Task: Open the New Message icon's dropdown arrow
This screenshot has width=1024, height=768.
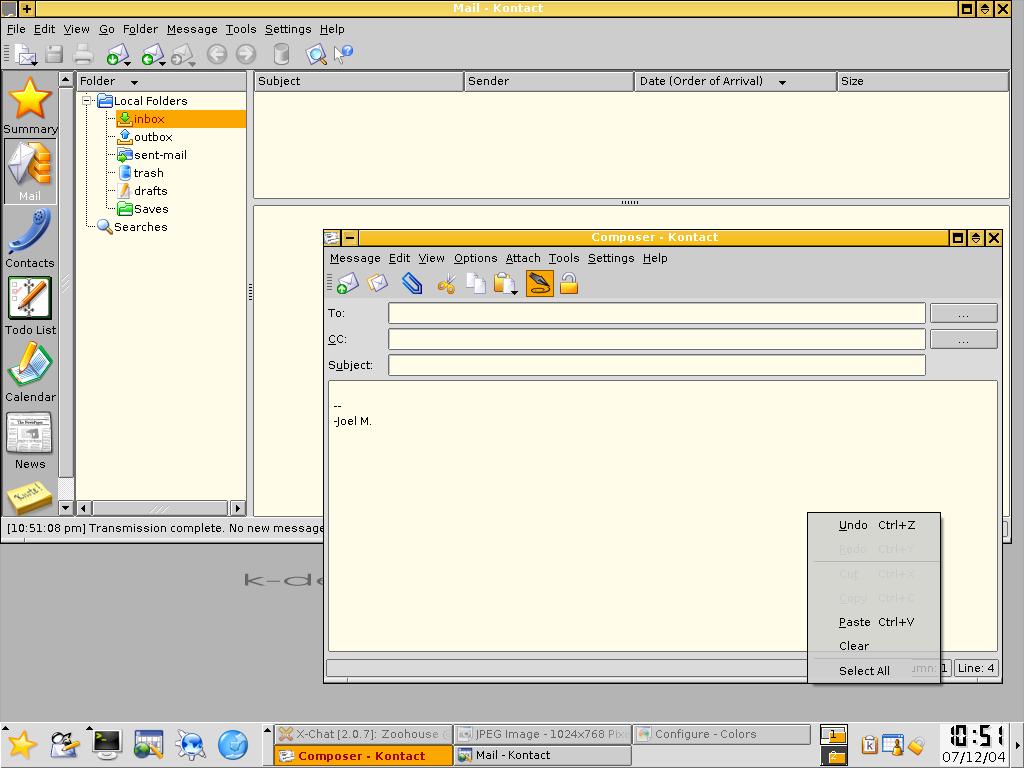Action: 34,63
